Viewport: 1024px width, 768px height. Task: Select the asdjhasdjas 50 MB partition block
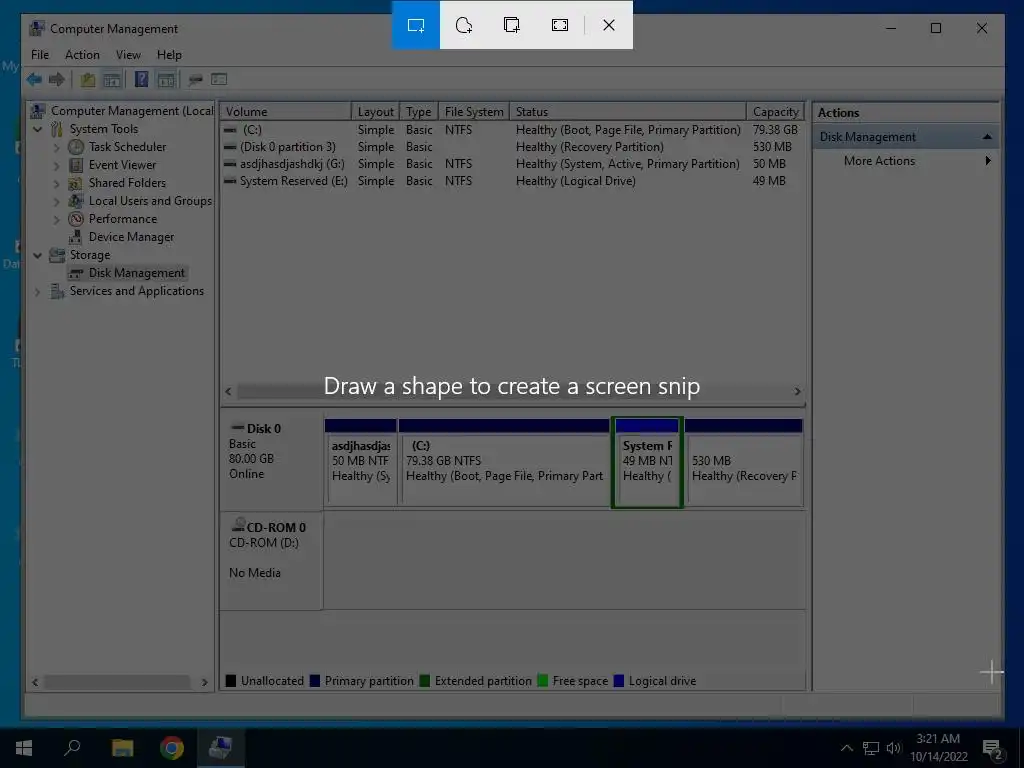point(360,463)
